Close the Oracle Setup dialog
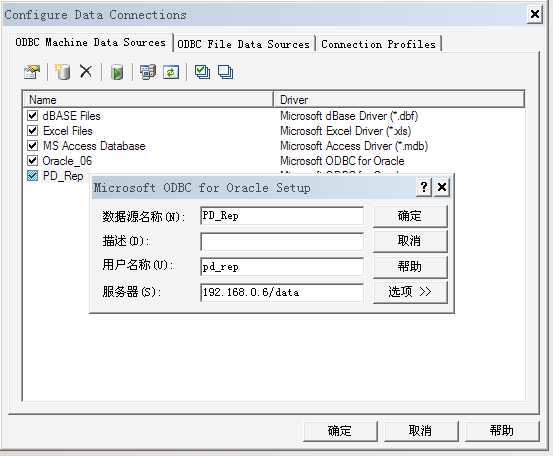Screen dimensions: 553x456 (x=442, y=187)
